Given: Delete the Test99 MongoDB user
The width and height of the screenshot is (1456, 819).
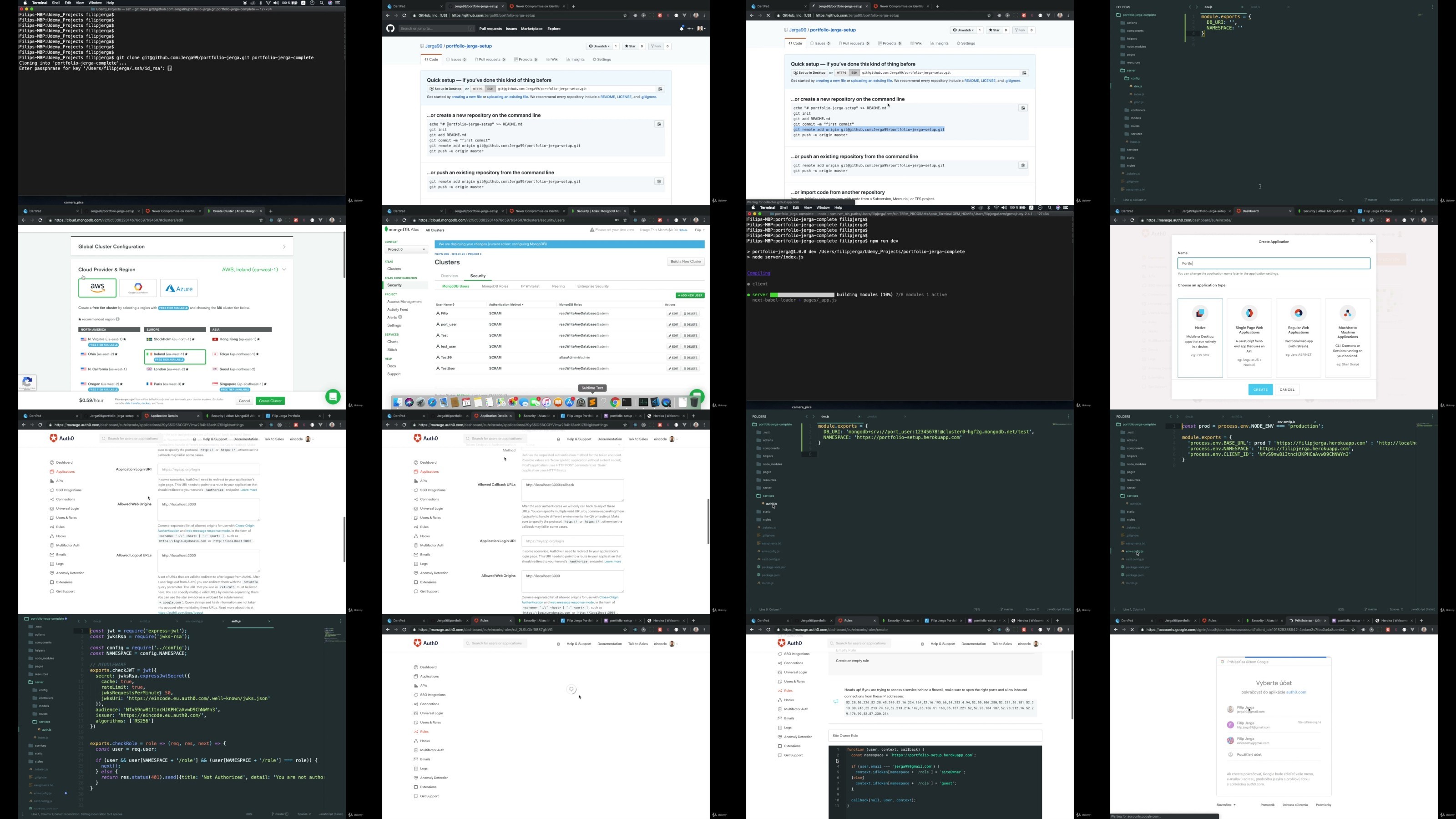Looking at the screenshot, I should (x=691, y=358).
